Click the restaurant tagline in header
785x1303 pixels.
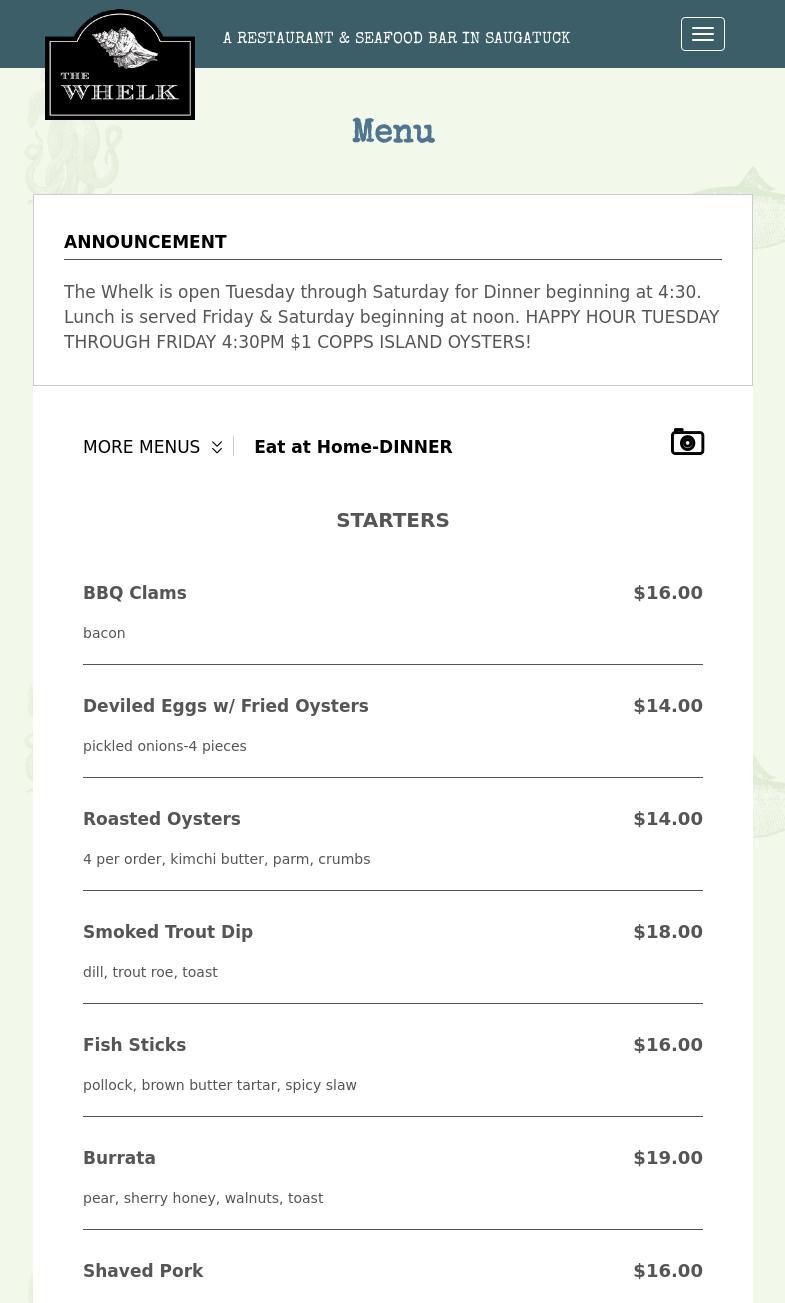[396, 39]
